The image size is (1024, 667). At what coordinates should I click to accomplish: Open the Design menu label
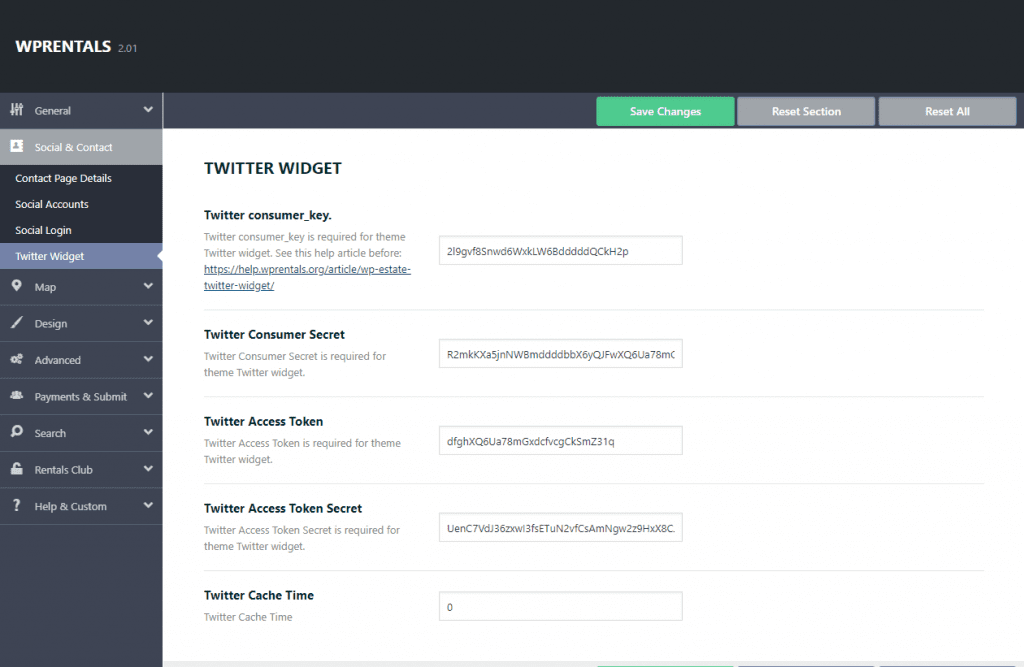pos(50,324)
